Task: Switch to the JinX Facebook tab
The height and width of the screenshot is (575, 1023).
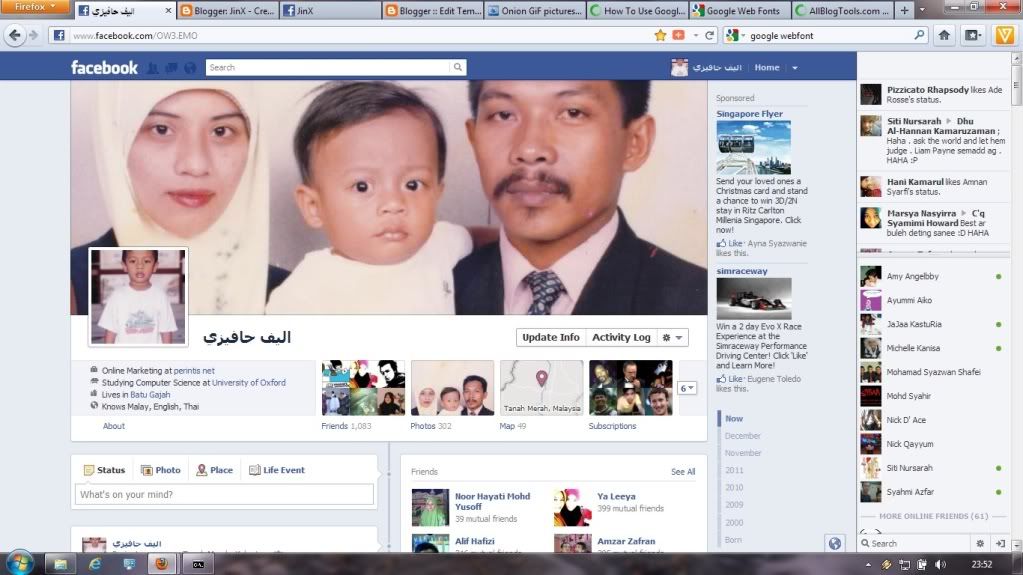Action: point(331,10)
